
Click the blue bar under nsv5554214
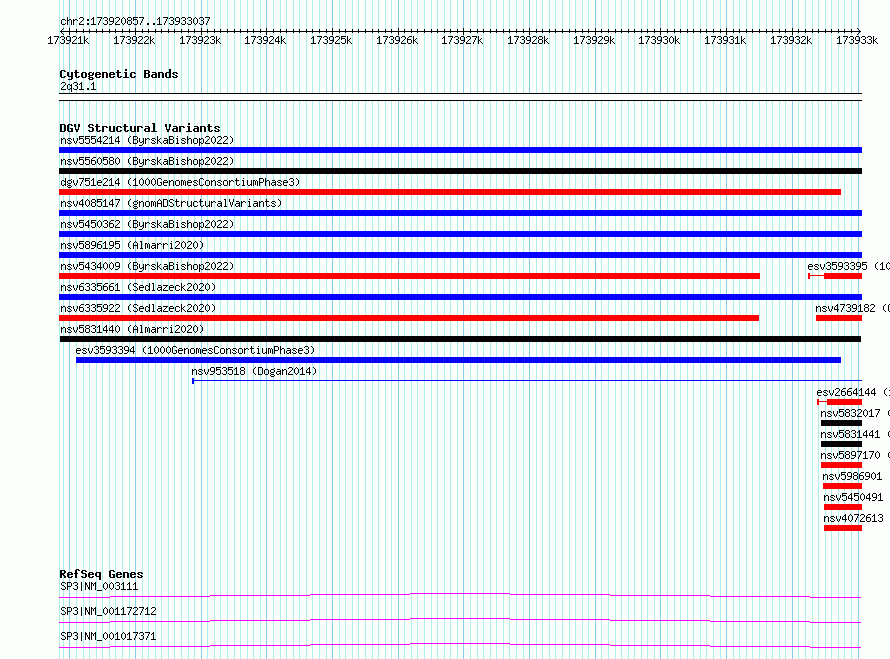point(460,150)
